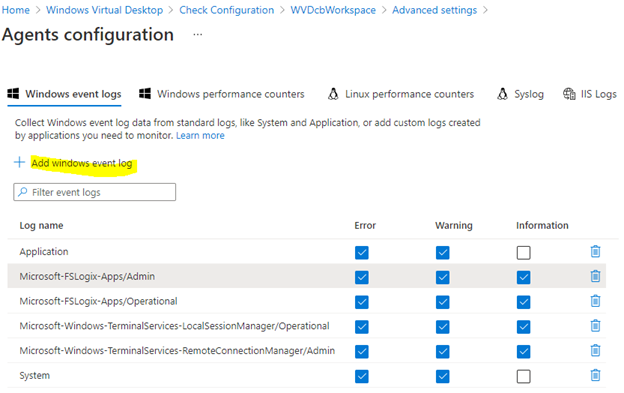
Task: Uncheck Warning for RemoteConnectionManager/Admin
Action: coord(443,351)
